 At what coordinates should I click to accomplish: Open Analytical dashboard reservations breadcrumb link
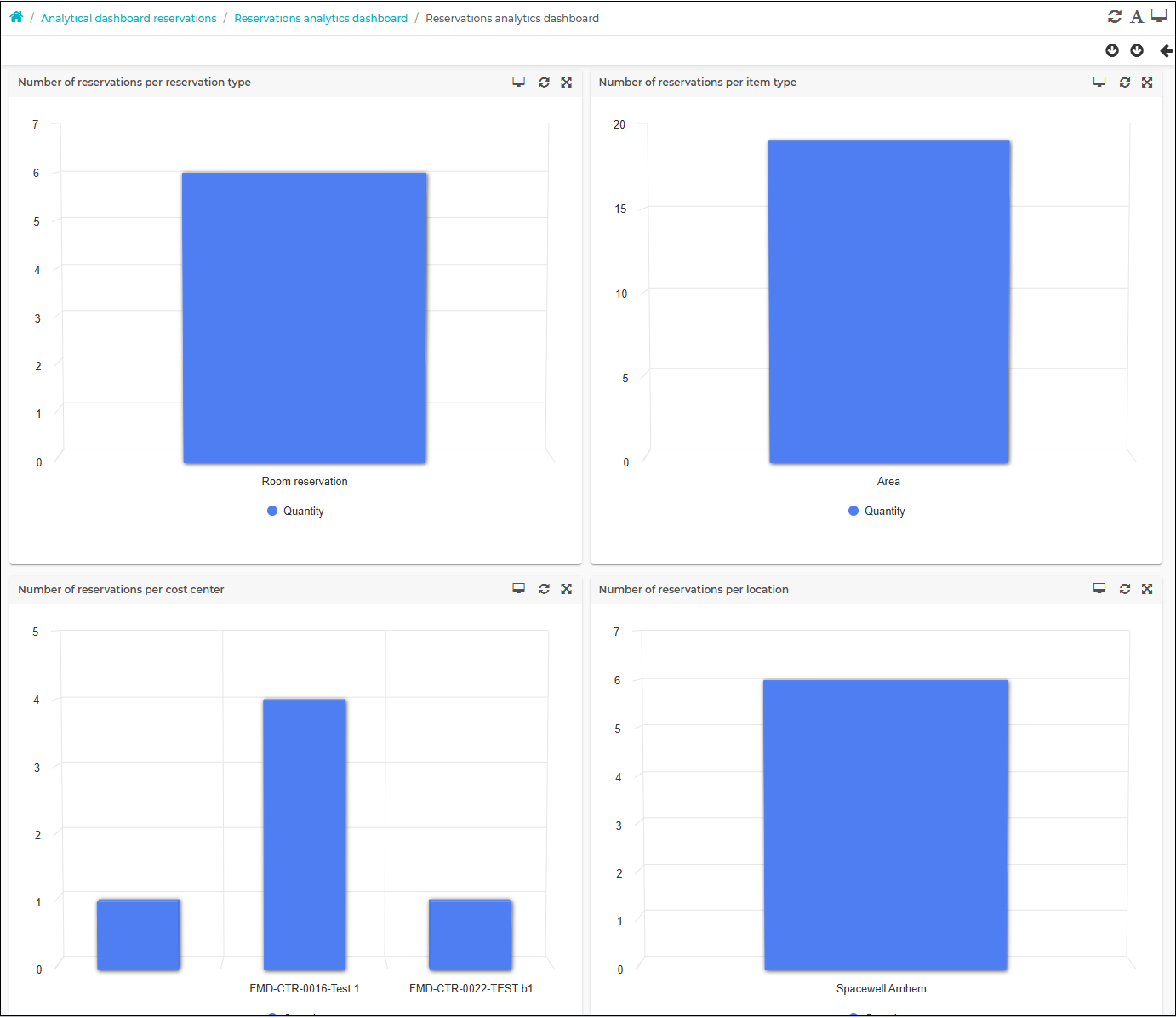(x=128, y=18)
